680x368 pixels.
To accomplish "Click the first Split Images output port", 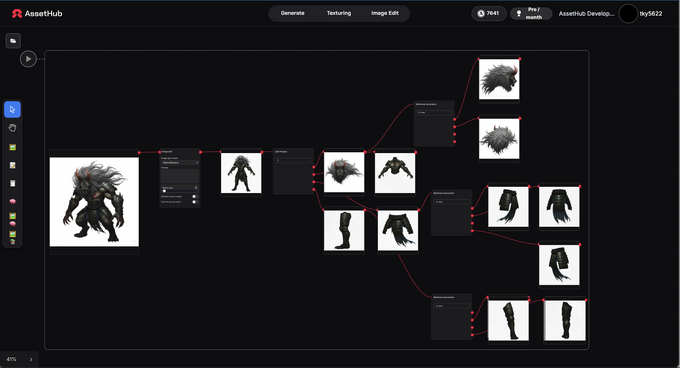I will (x=314, y=167).
